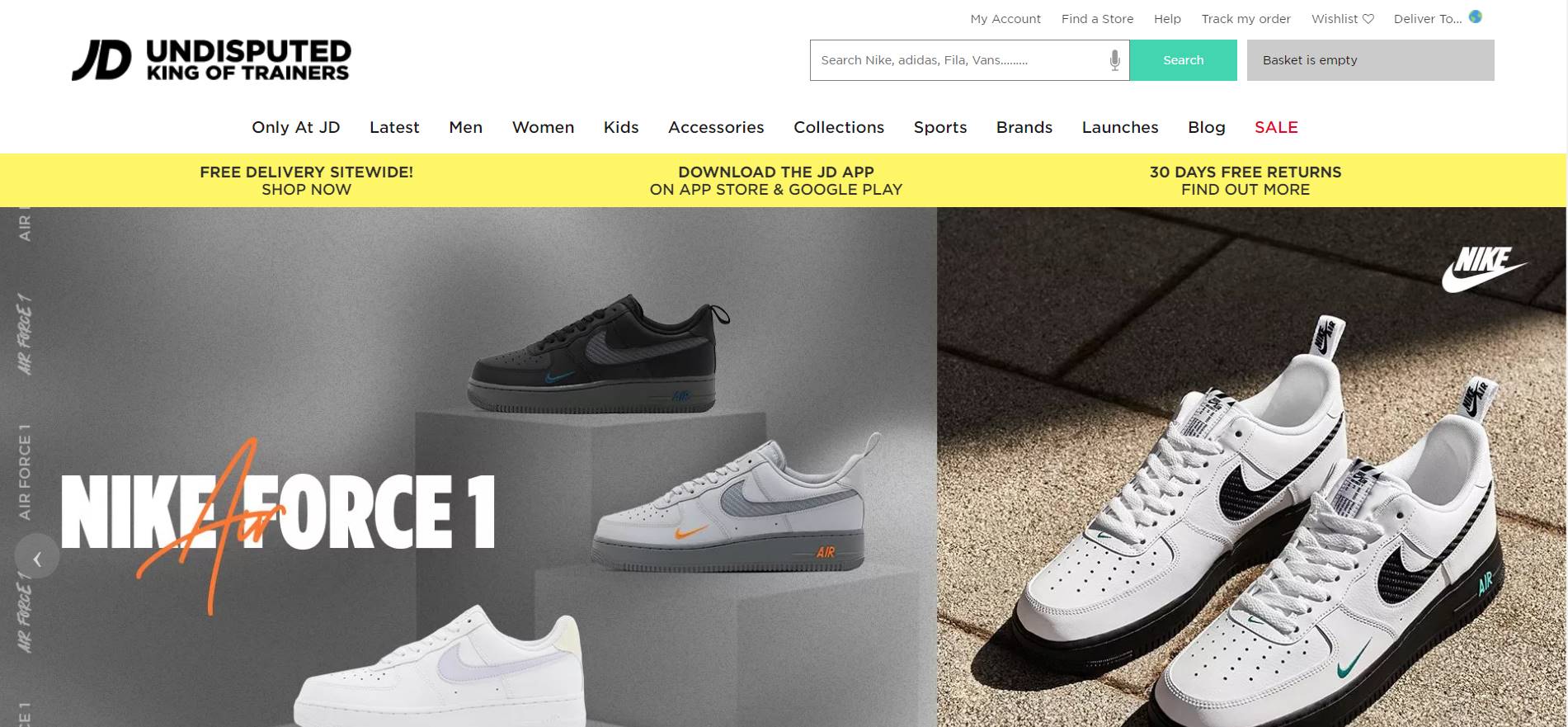Screen dimensions: 1568x727
Task: Open the Brands menu
Action: click(x=1024, y=127)
